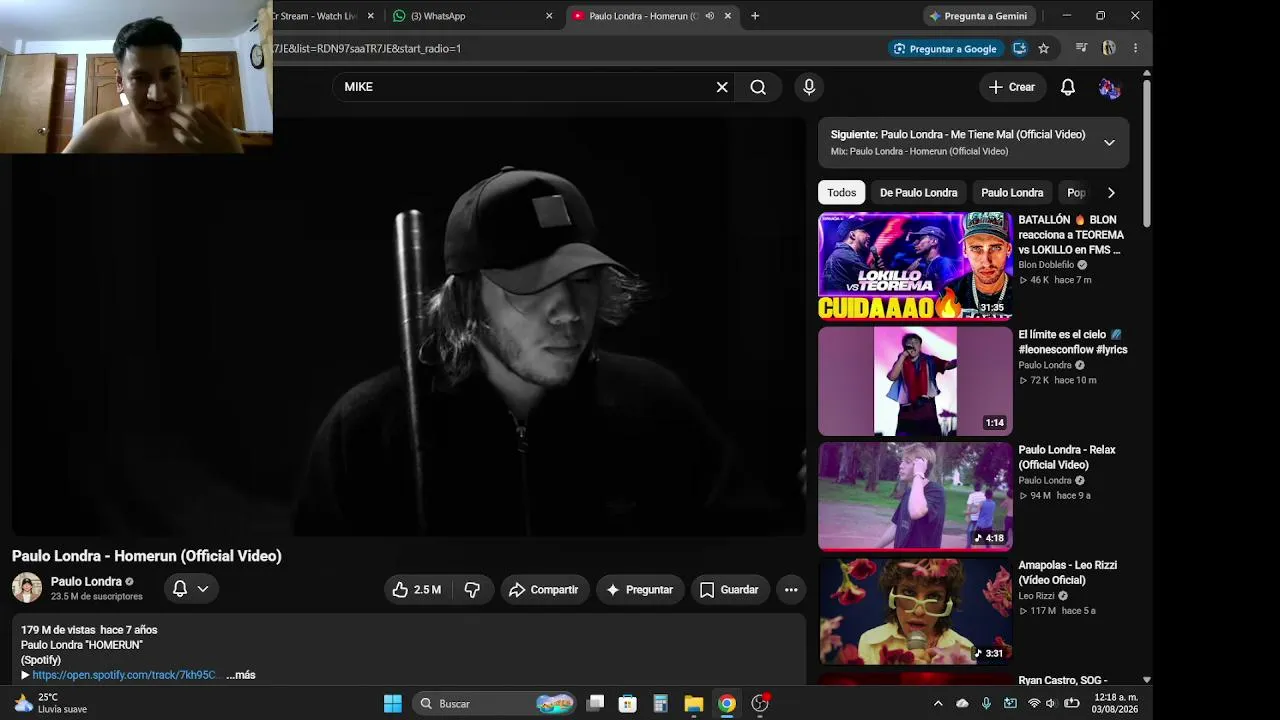
Task: Click the Preguntar ask button
Action: pyautogui.click(x=640, y=590)
